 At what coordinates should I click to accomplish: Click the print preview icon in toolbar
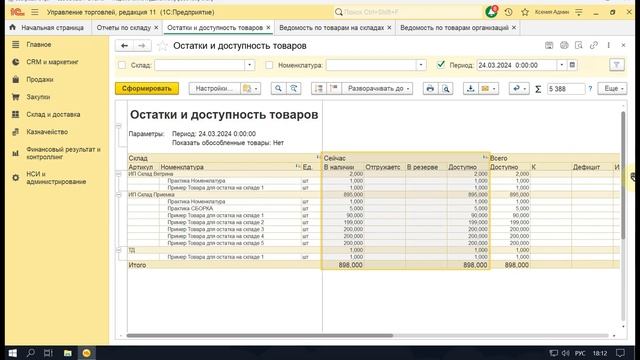[446, 89]
